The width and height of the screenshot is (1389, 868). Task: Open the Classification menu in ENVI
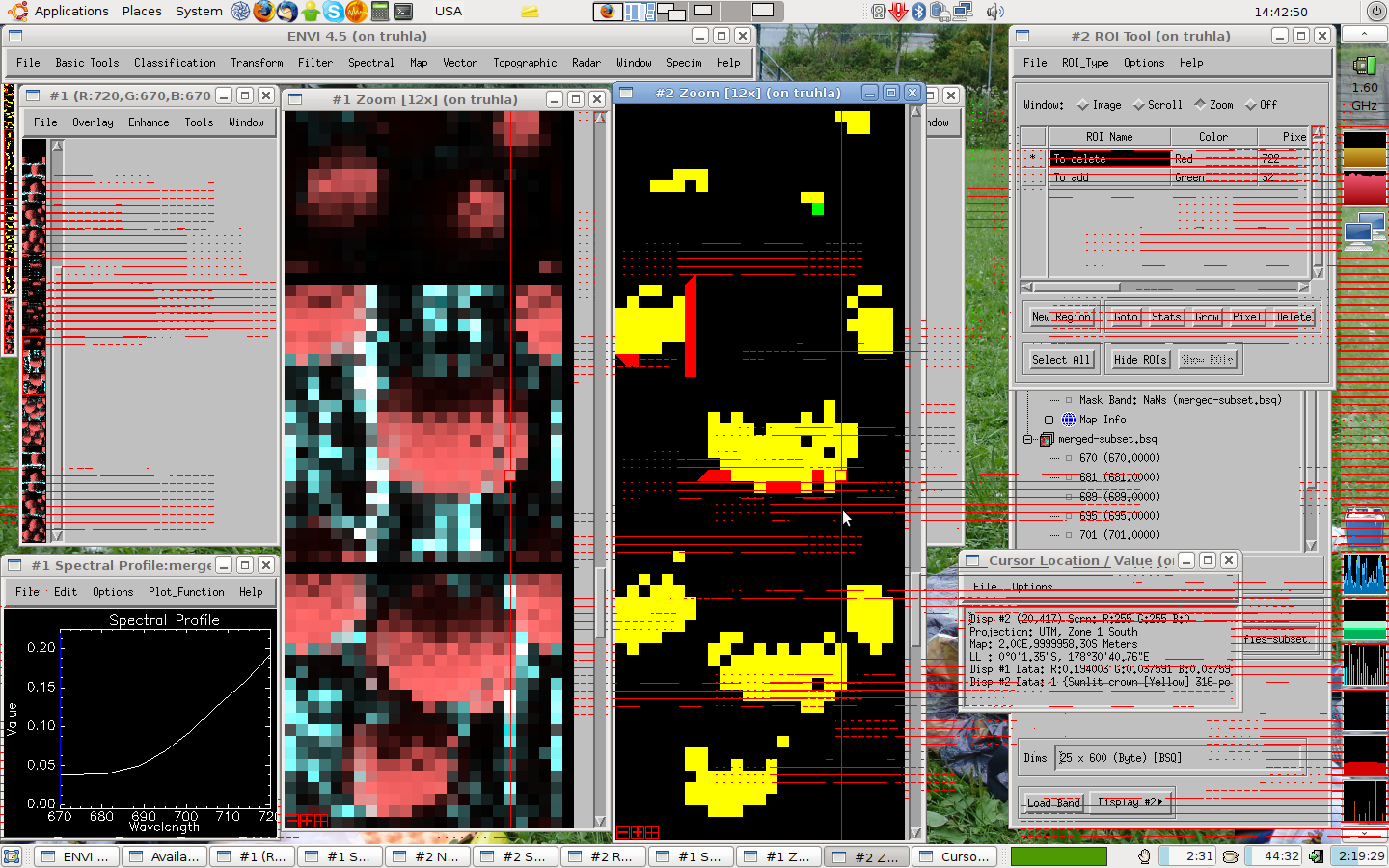tap(175, 63)
